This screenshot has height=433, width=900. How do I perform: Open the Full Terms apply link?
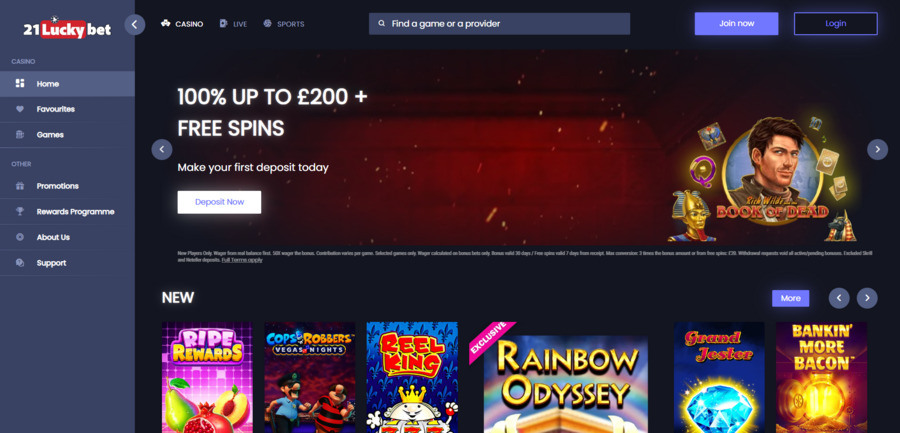click(242, 260)
